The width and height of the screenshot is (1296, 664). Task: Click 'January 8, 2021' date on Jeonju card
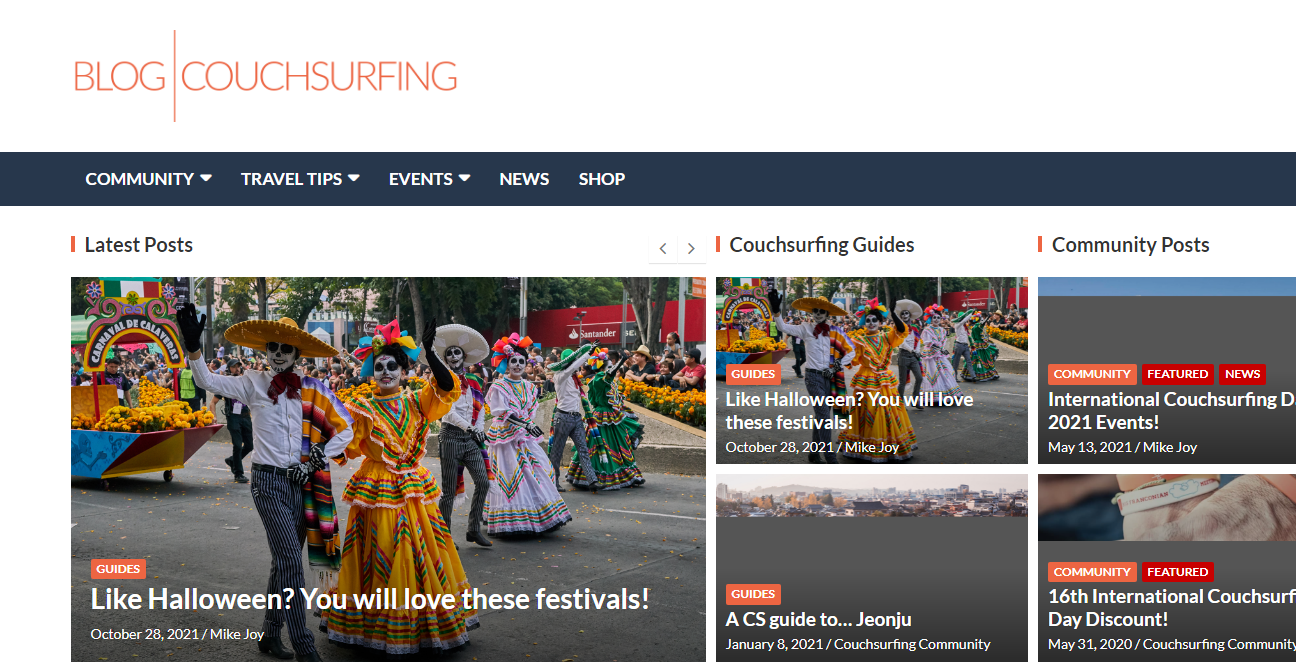coord(774,644)
